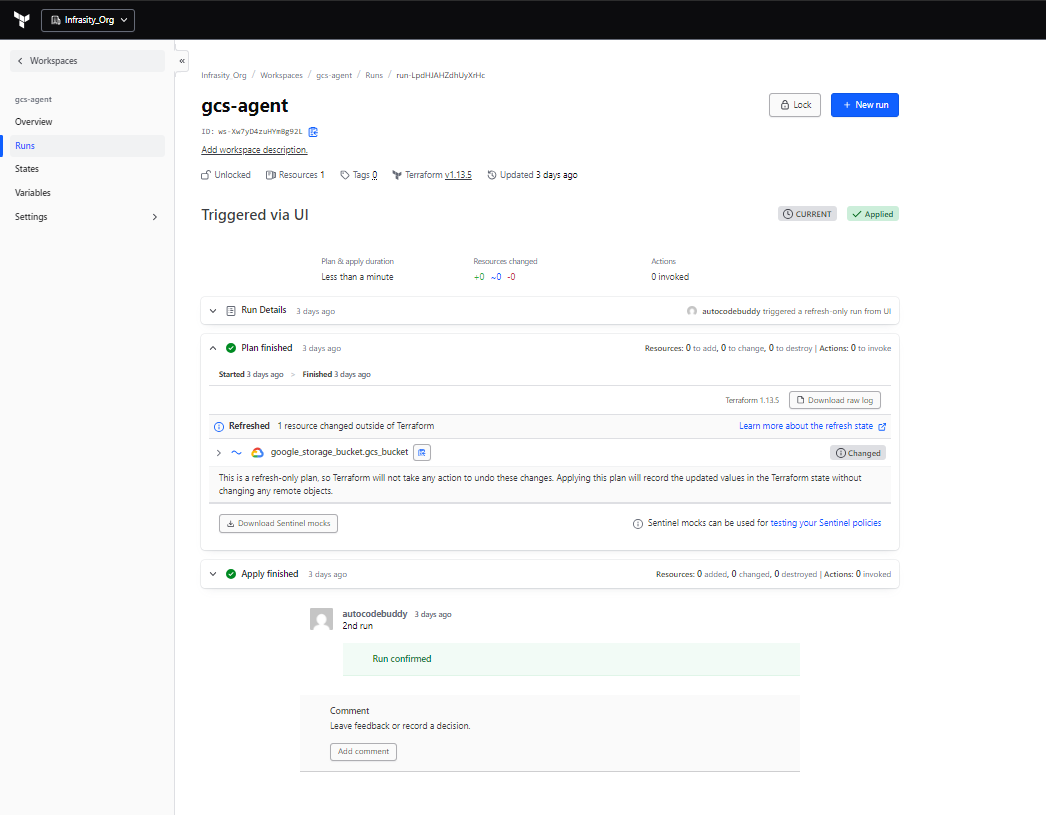Click the CURRENT status badge

pyautogui.click(x=807, y=214)
